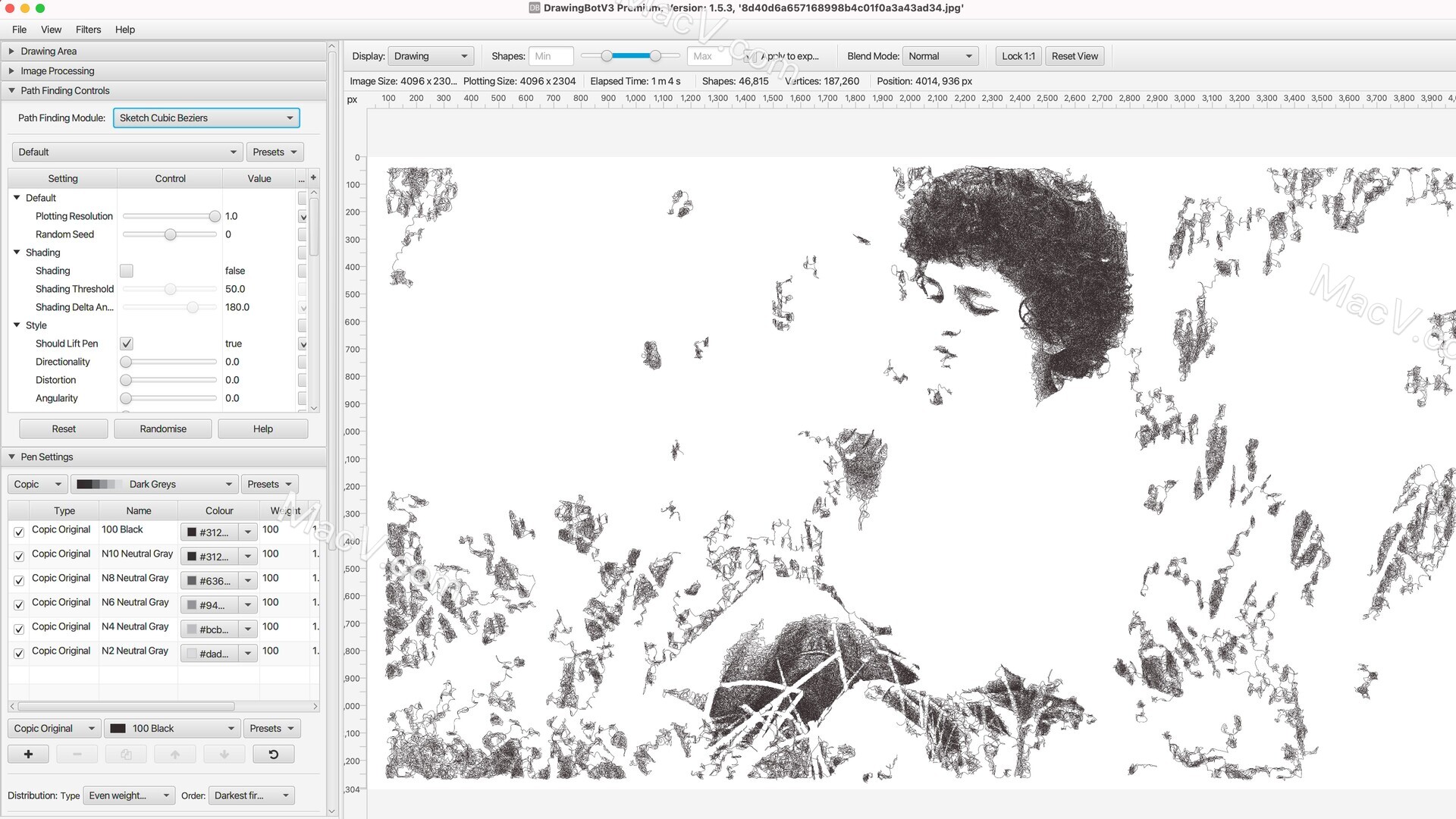Click the Reset View icon button
The width and height of the screenshot is (1456, 819).
[1074, 55]
